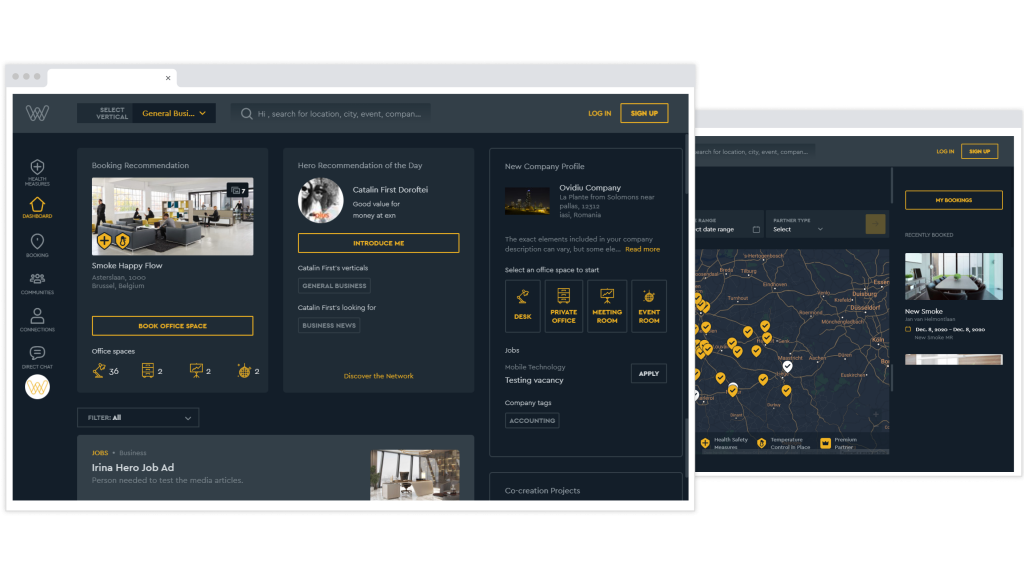The height and width of the screenshot is (576, 1024).
Task: Click the private office cabinet icon under Office spaces
Action: pos(148,371)
